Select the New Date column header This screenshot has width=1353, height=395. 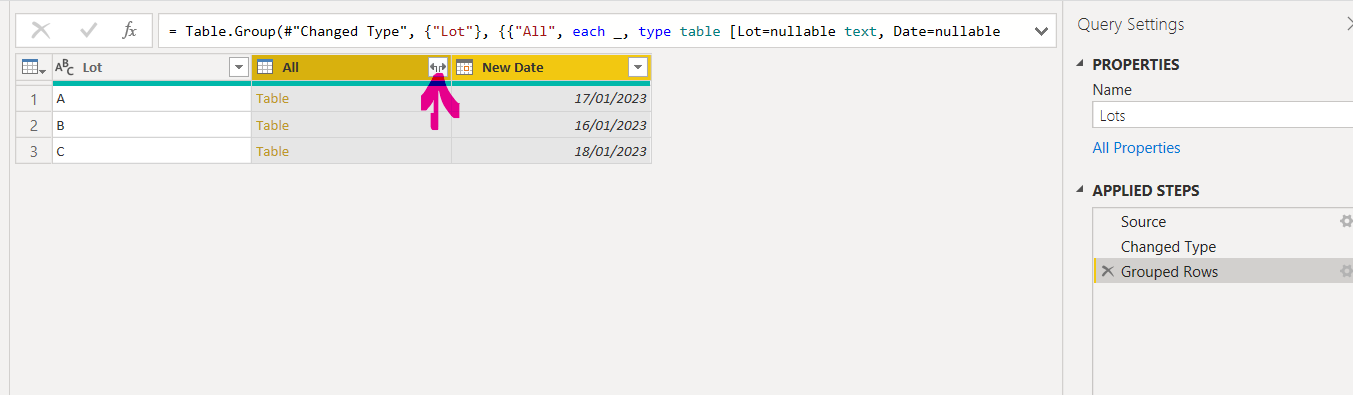point(551,67)
